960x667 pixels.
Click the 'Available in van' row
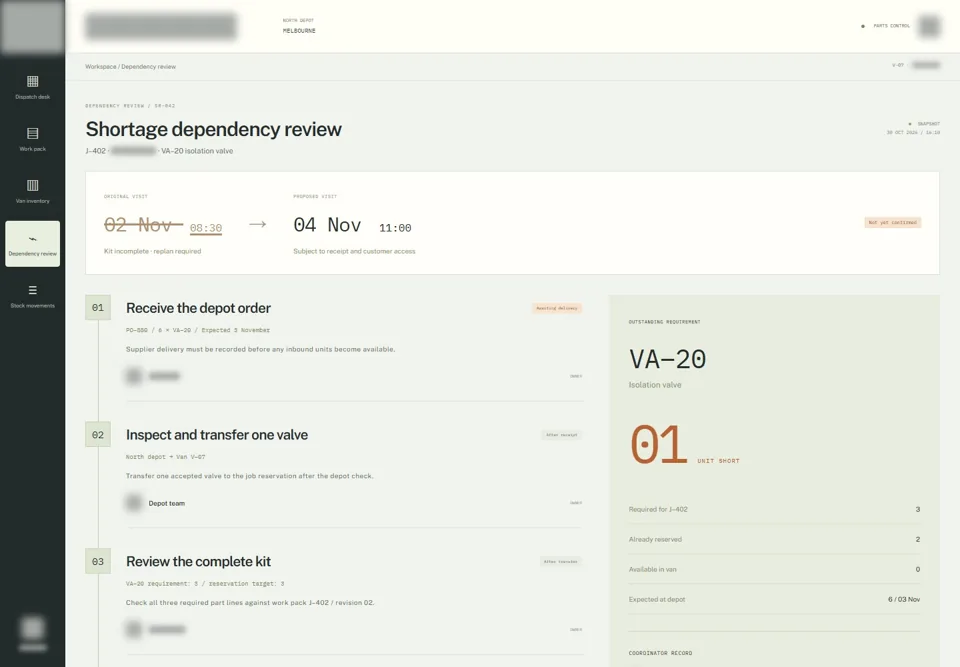774,570
